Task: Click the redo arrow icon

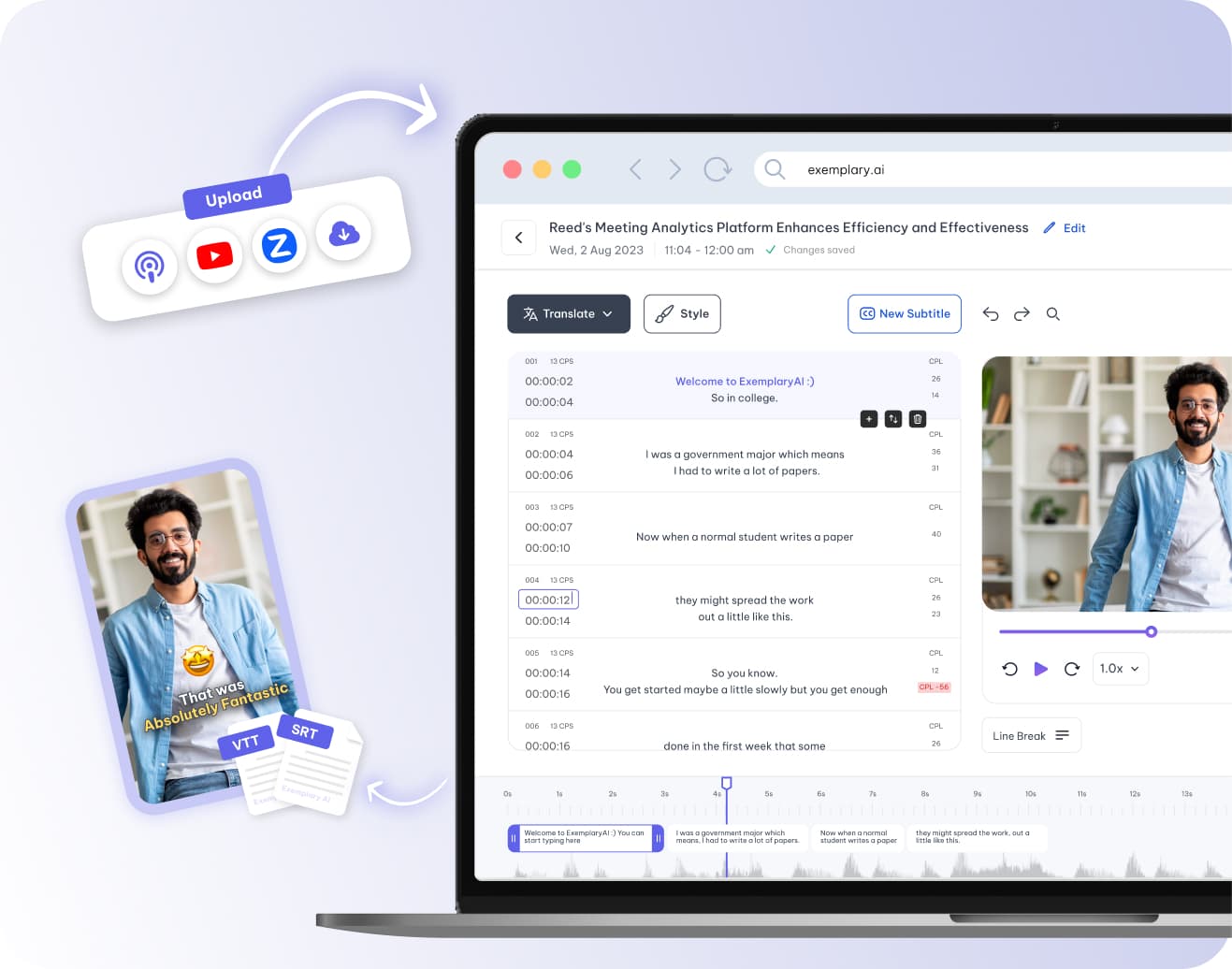Action: coord(1022,314)
